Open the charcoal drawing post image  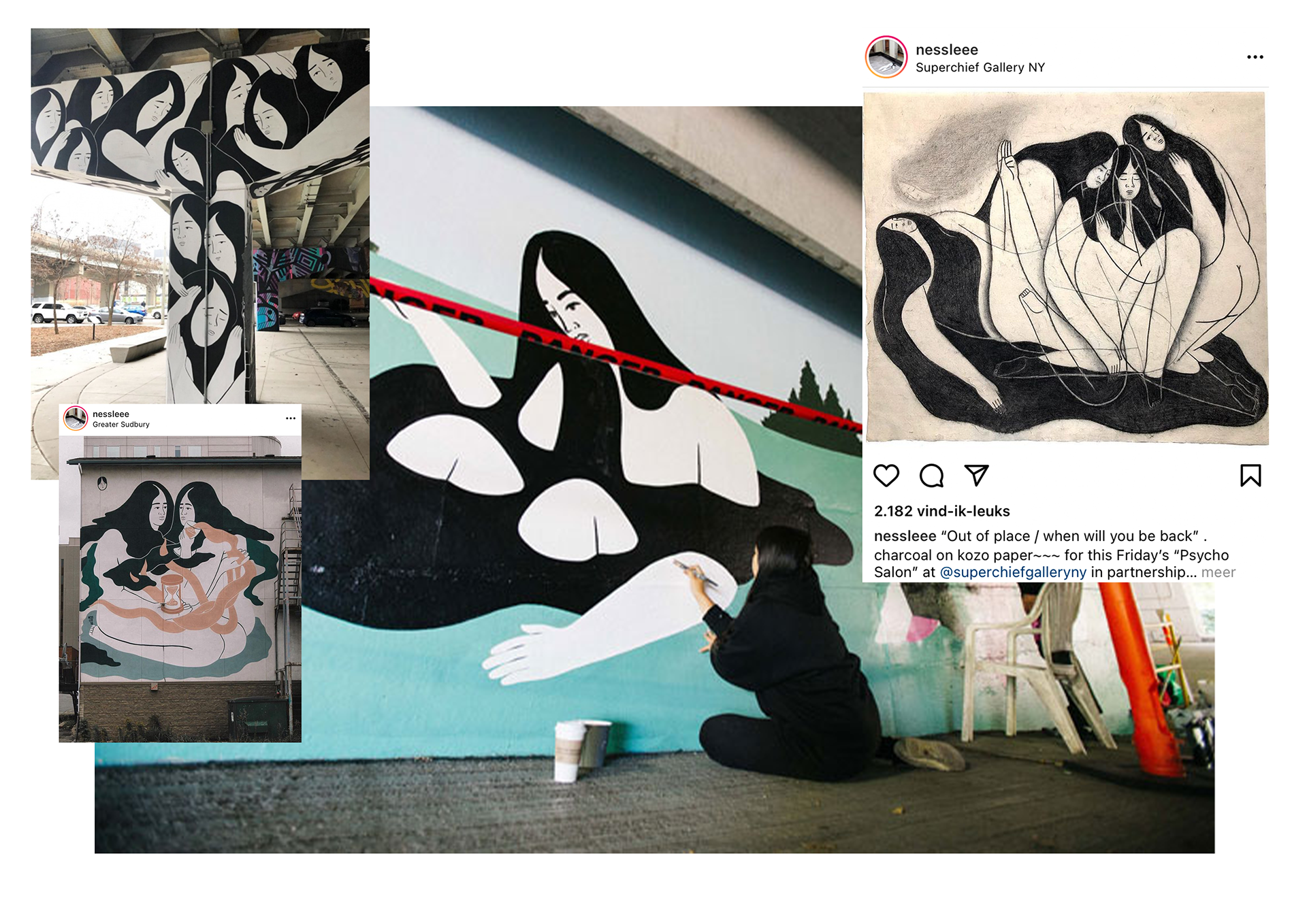(1065, 268)
